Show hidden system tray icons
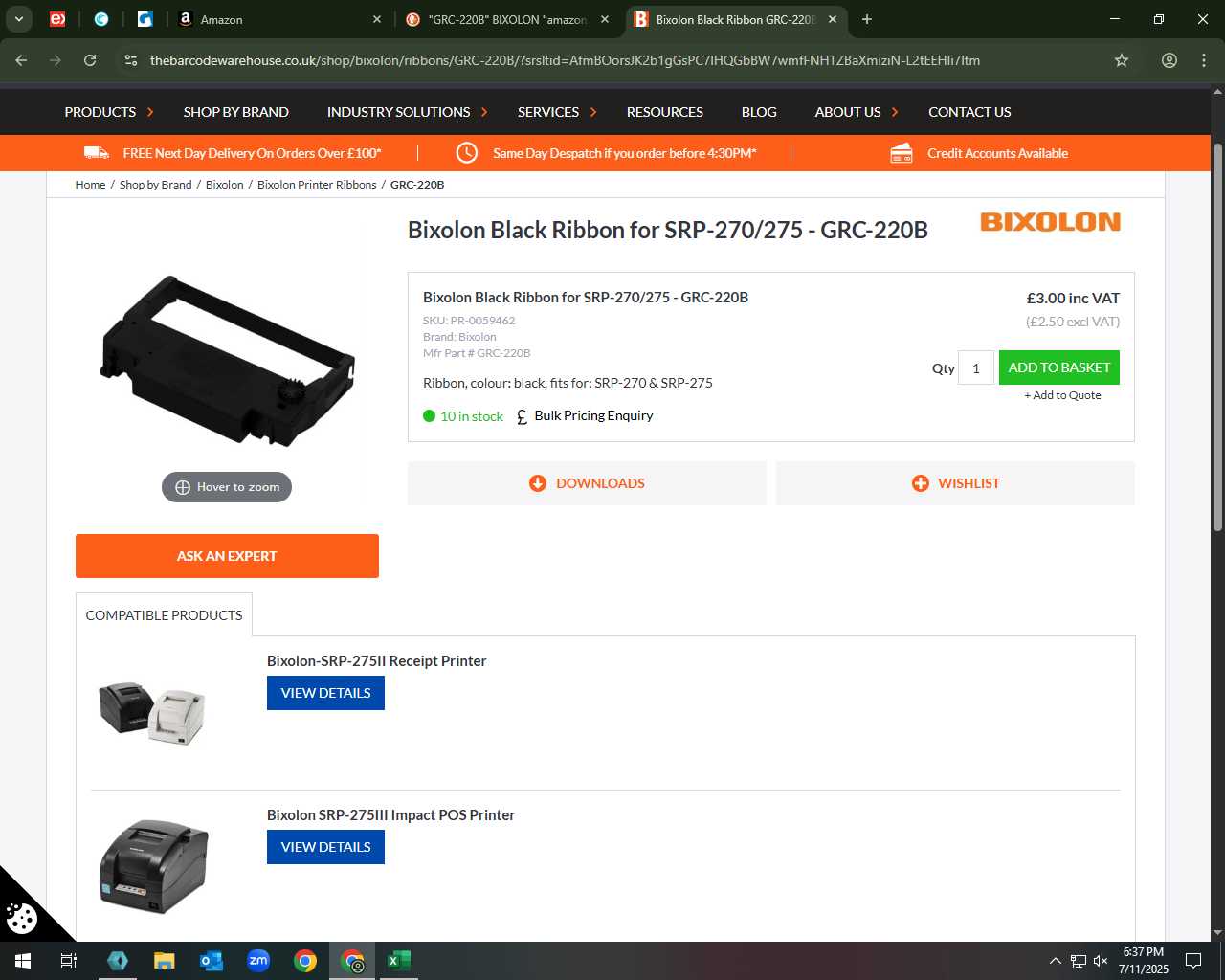The width and height of the screenshot is (1225, 980). [1055, 961]
